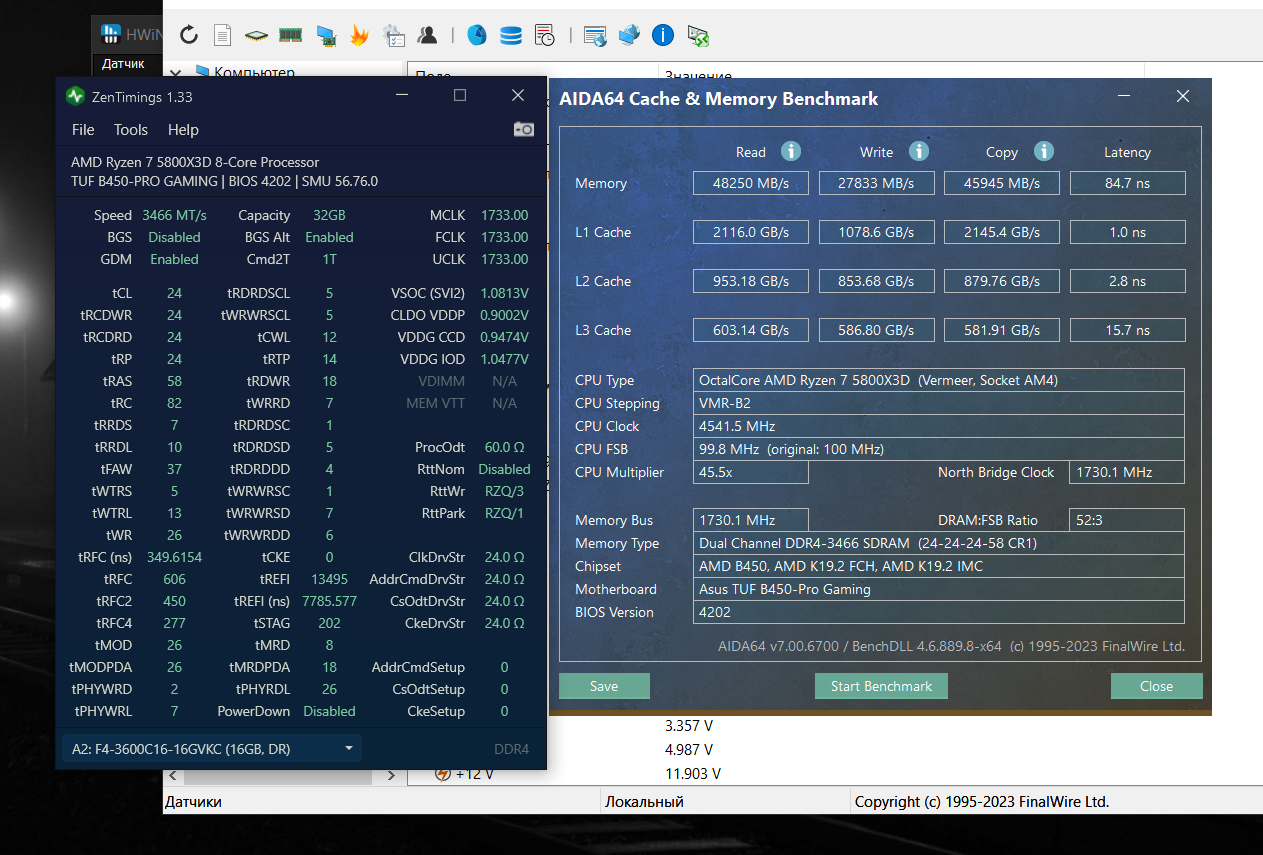
Task: Click the Refresh icon in AIDA64 toolbar
Action: [x=189, y=36]
